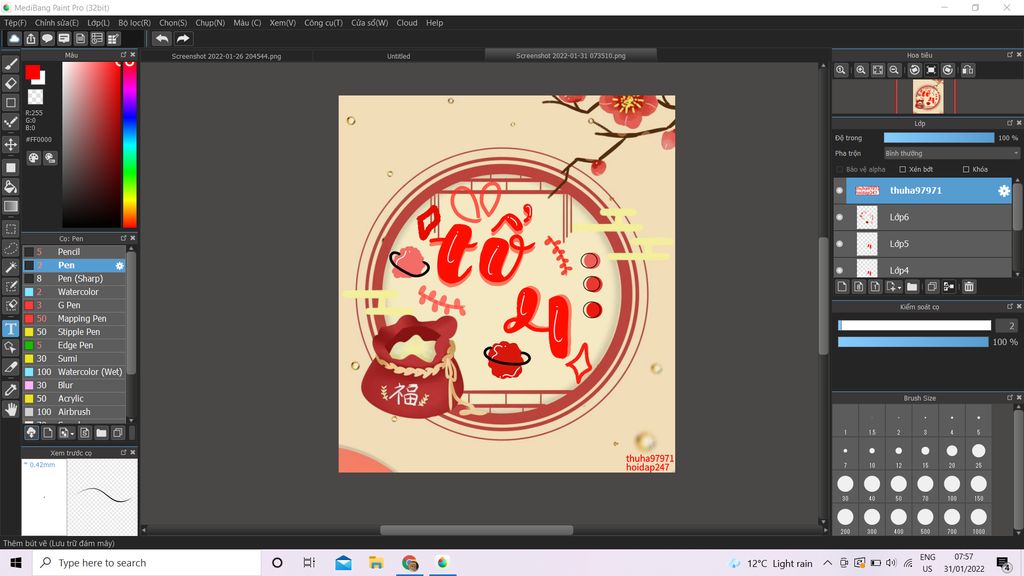Toggle Bảo vệ alpha checkbox

point(840,169)
